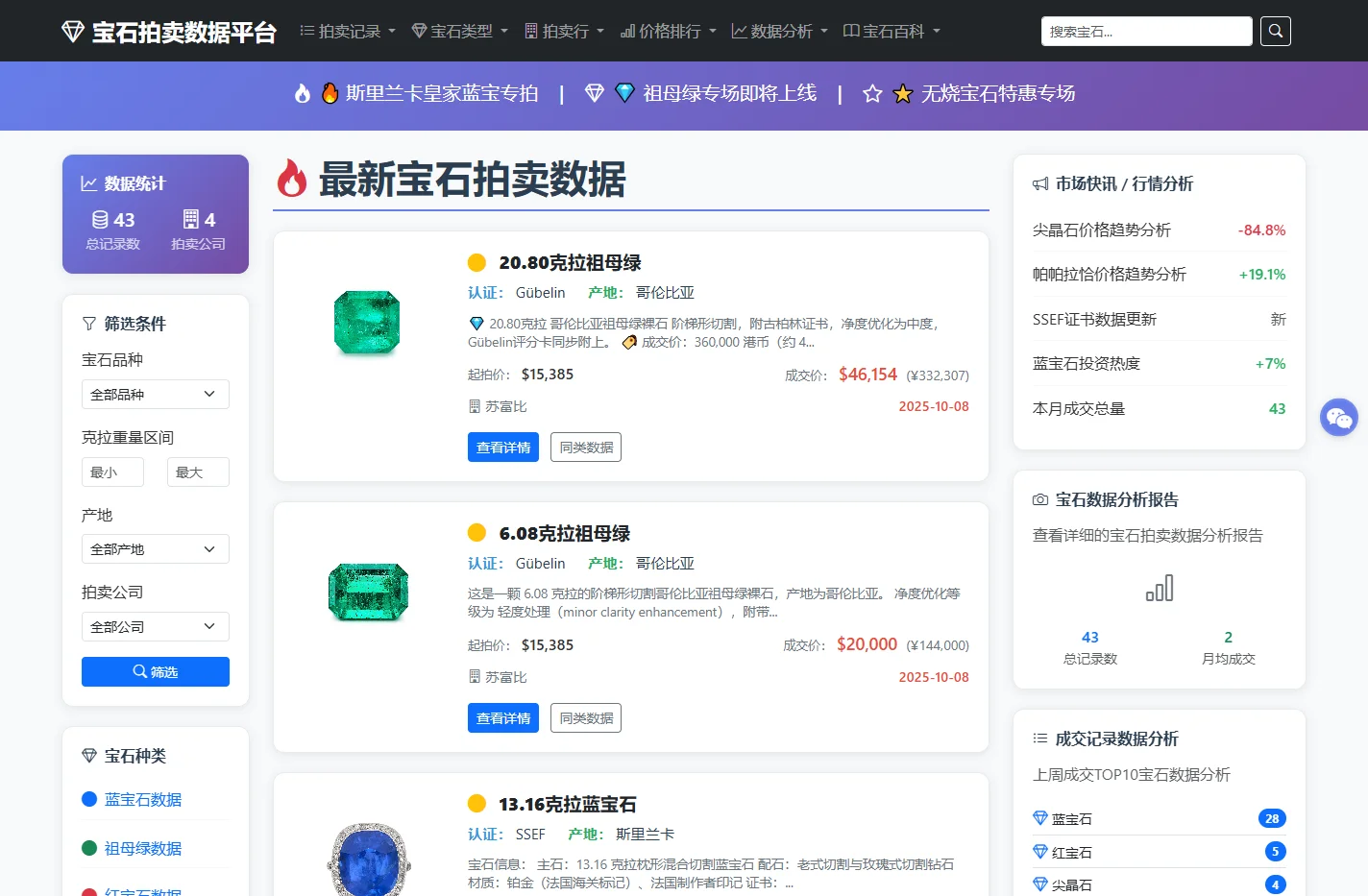Screen dimensions: 1368x896
Task: Open the 拍卖公司 dropdown 全部公司
Action: click(x=156, y=627)
